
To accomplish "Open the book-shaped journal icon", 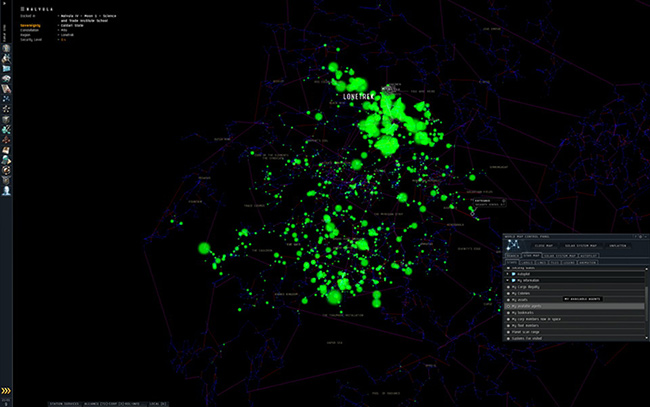I will tap(6, 150).
